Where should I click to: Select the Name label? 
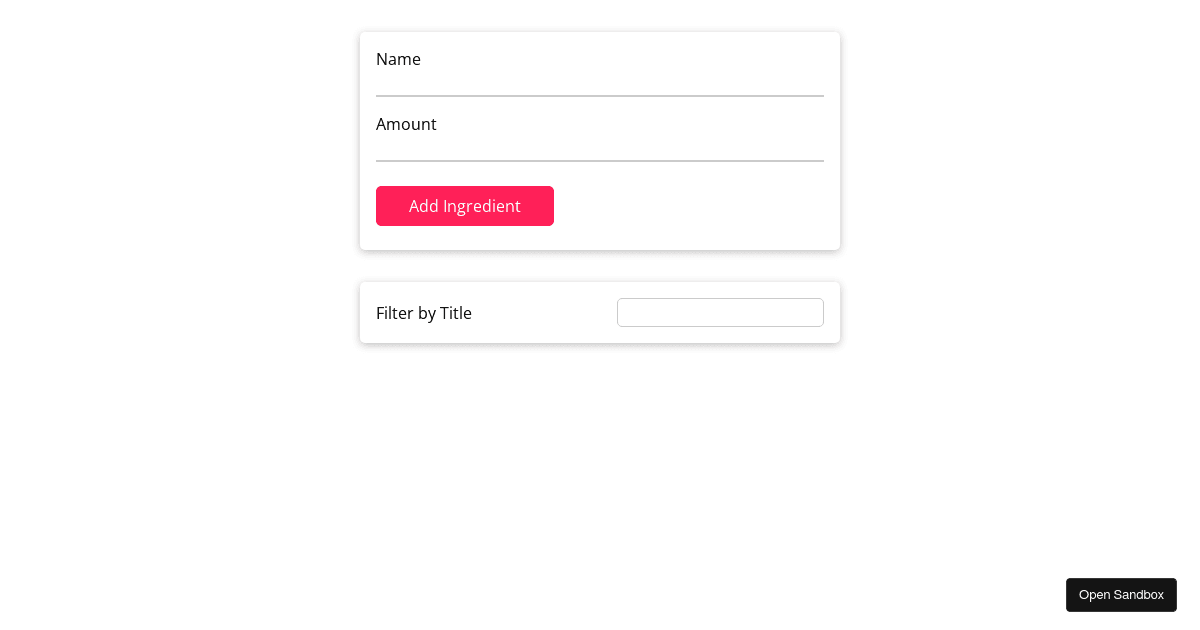pos(398,59)
